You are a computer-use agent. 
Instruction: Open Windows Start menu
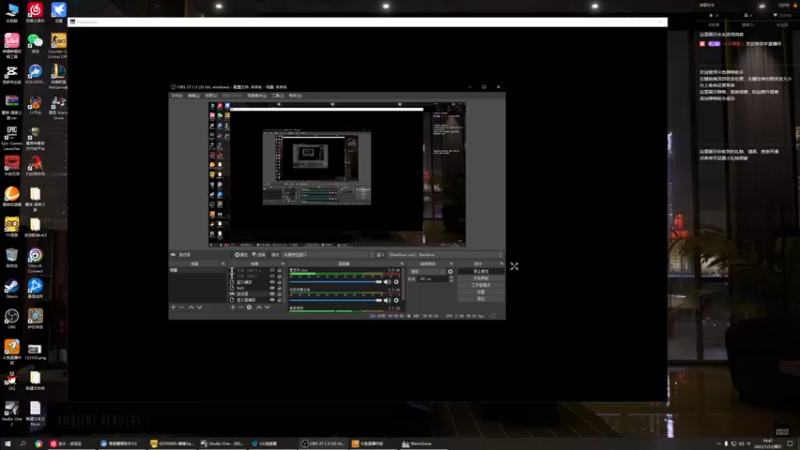8,444
